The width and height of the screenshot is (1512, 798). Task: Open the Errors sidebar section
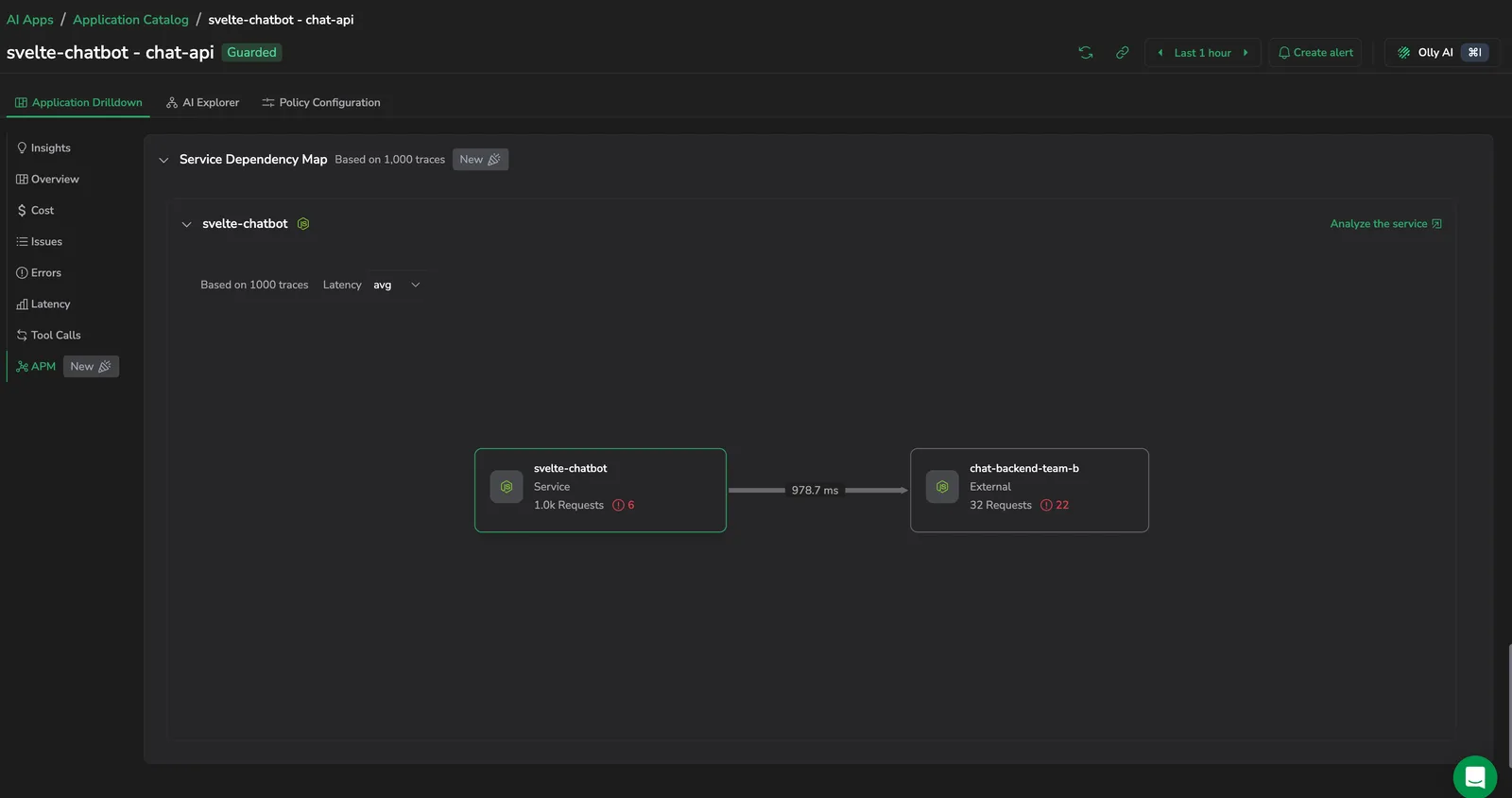(x=39, y=273)
